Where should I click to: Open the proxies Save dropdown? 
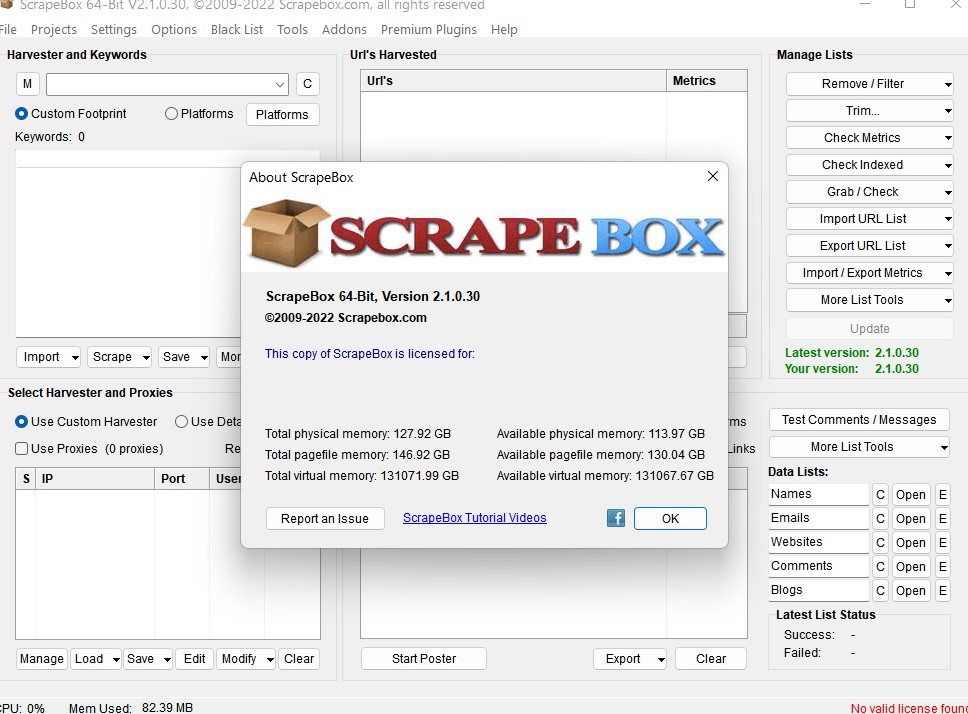(x=148, y=658)
